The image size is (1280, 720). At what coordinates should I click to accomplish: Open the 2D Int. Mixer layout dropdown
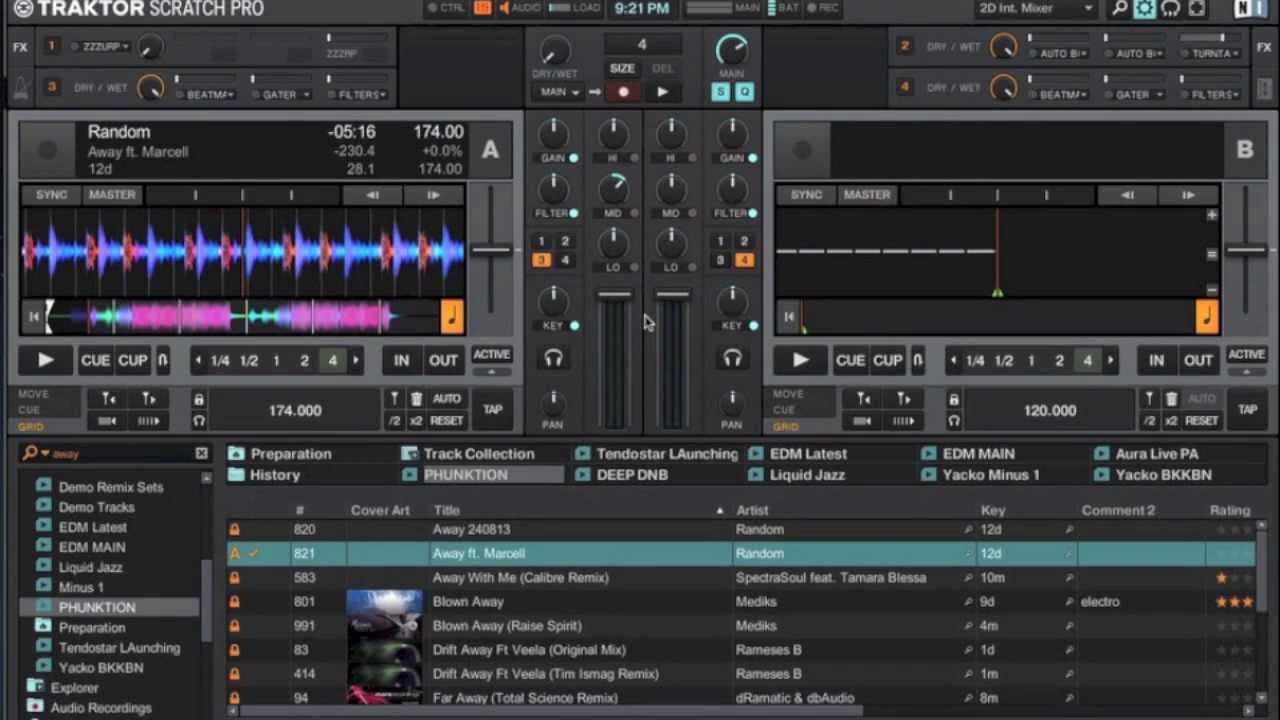click(1035, 8)
